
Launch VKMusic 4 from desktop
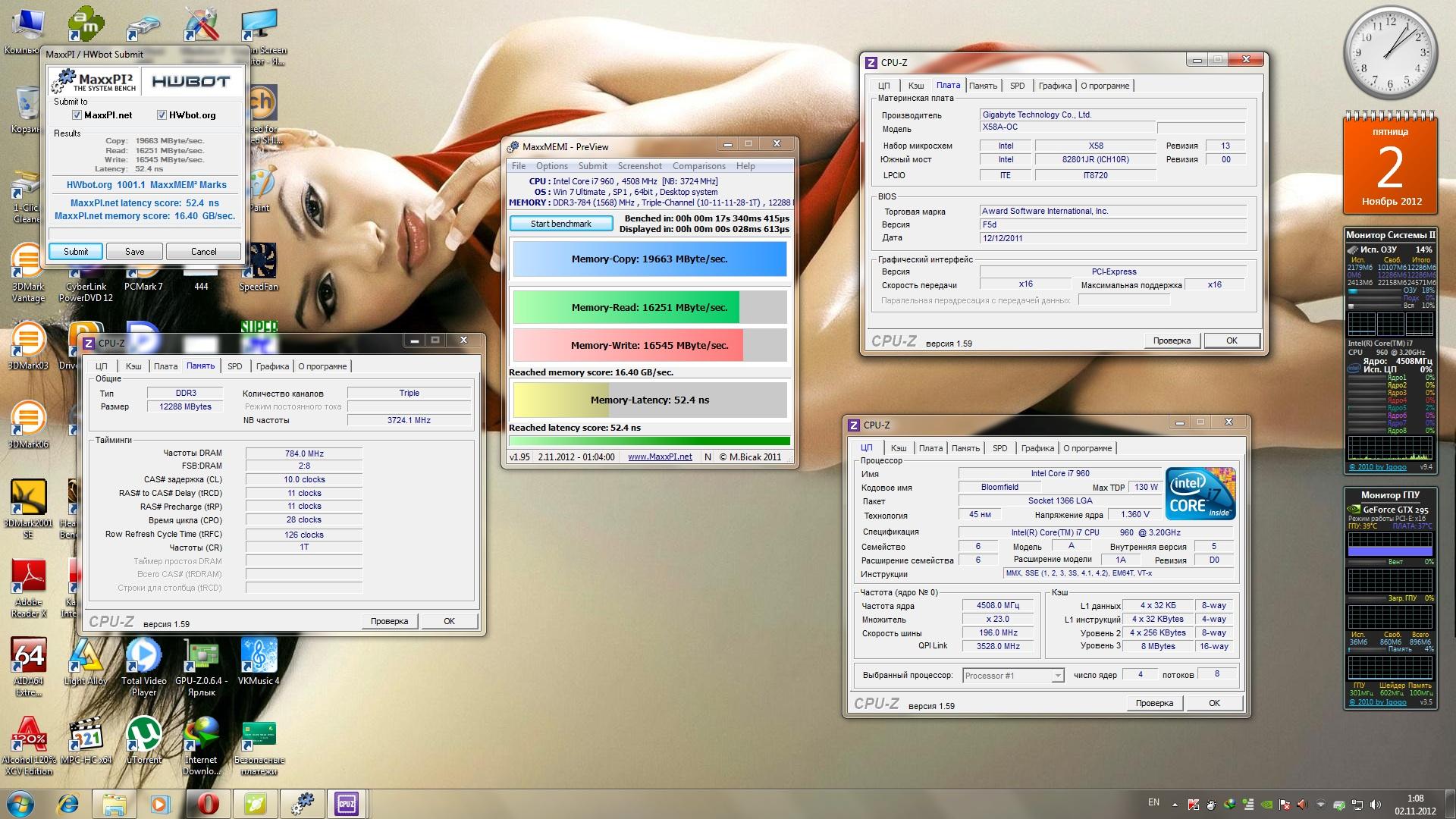coord(259,661)
